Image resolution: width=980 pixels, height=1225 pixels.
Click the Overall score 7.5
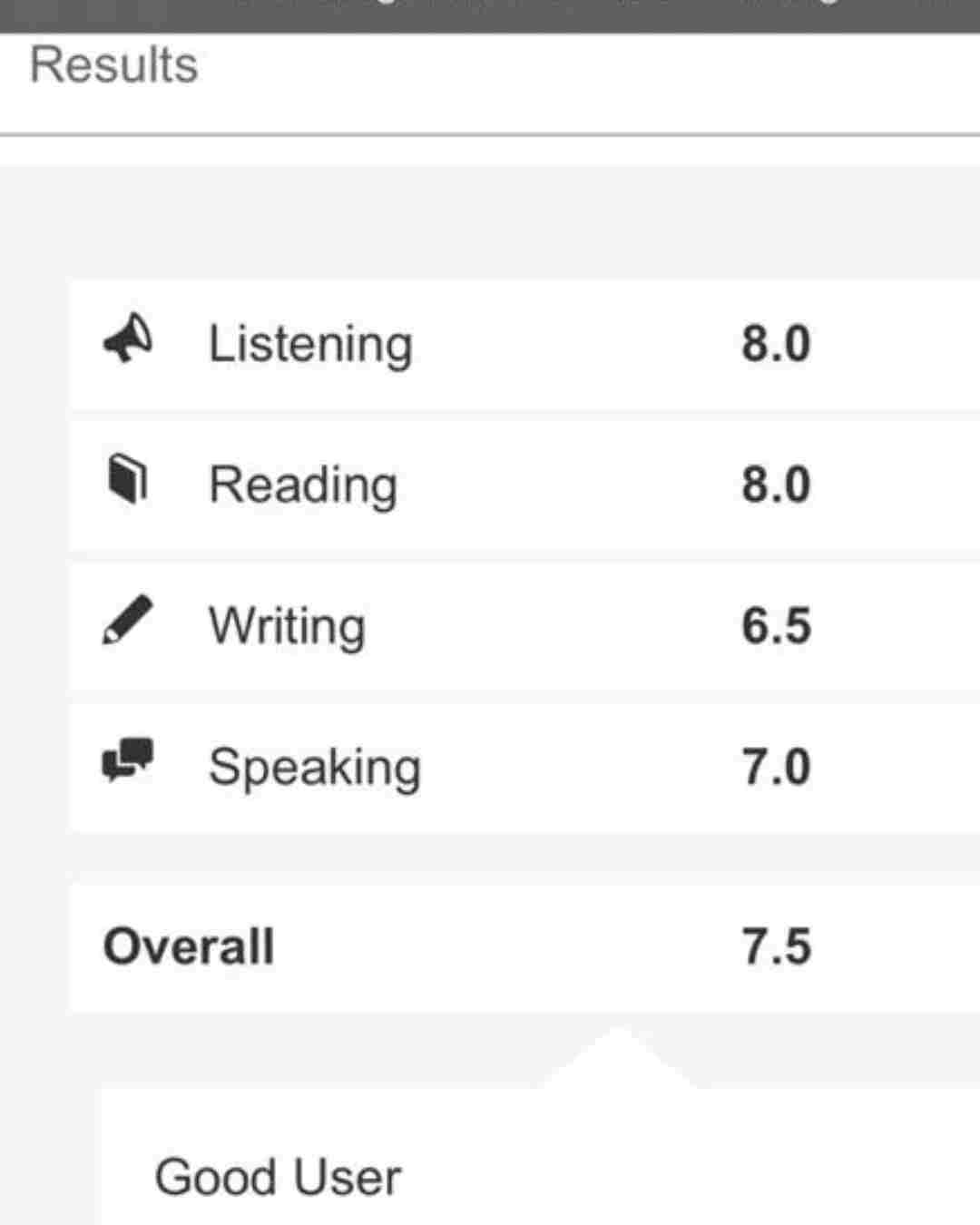coord(776,946)
